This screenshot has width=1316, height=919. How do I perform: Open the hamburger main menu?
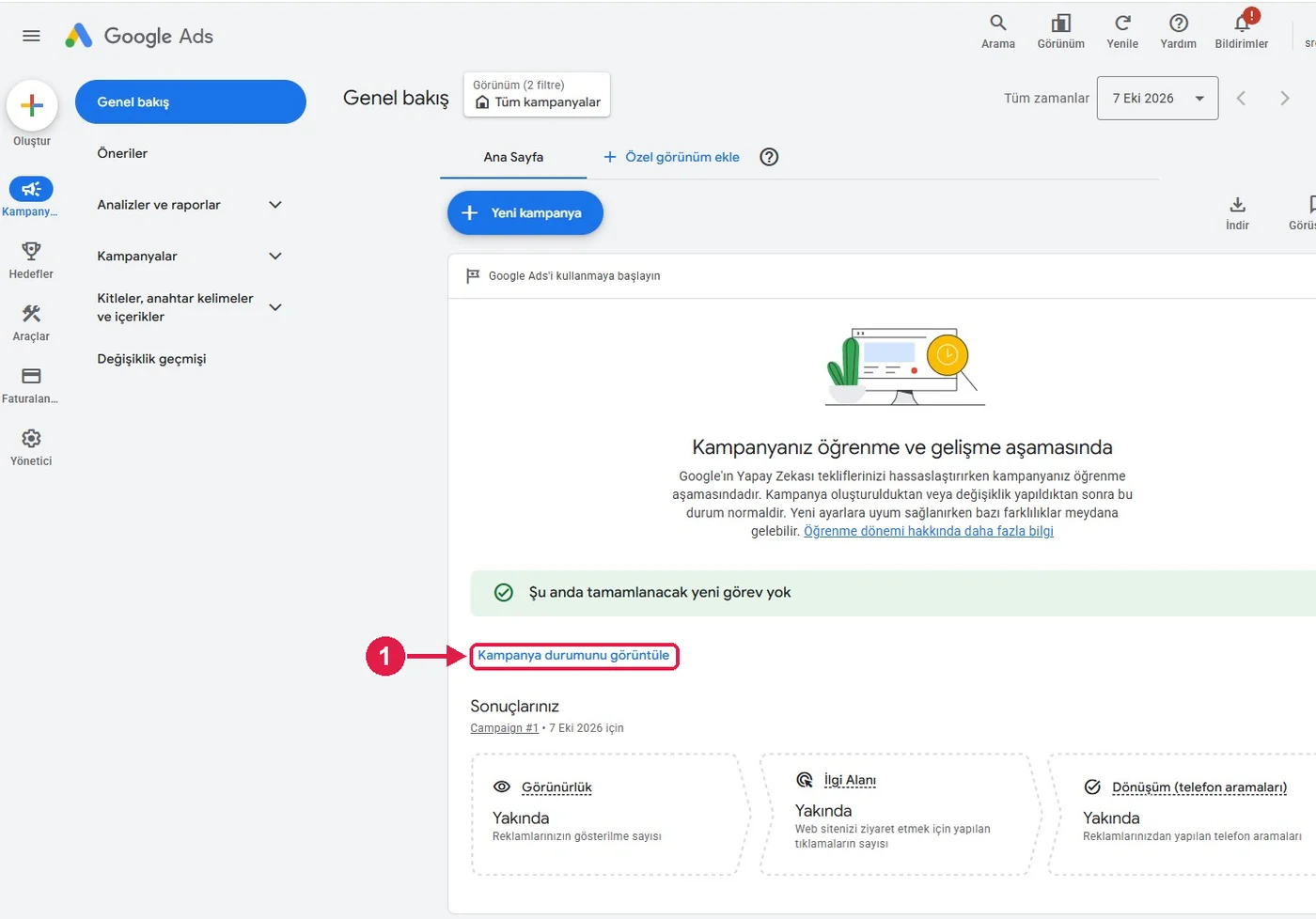[31, 36]
